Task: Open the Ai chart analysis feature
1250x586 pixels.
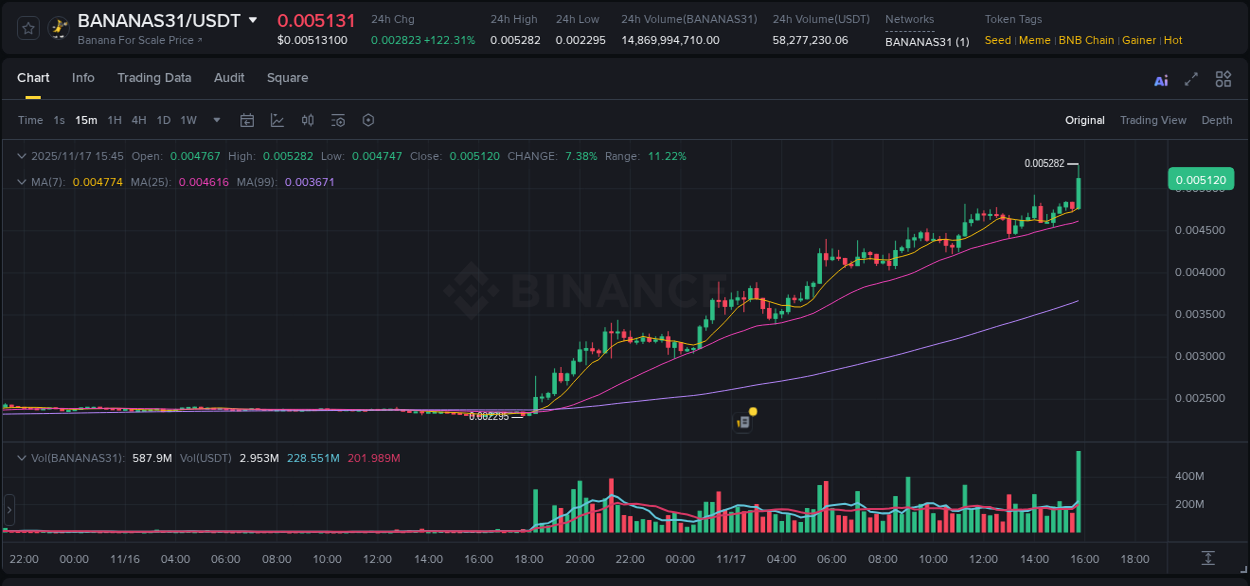Action: coord(1161,78)
